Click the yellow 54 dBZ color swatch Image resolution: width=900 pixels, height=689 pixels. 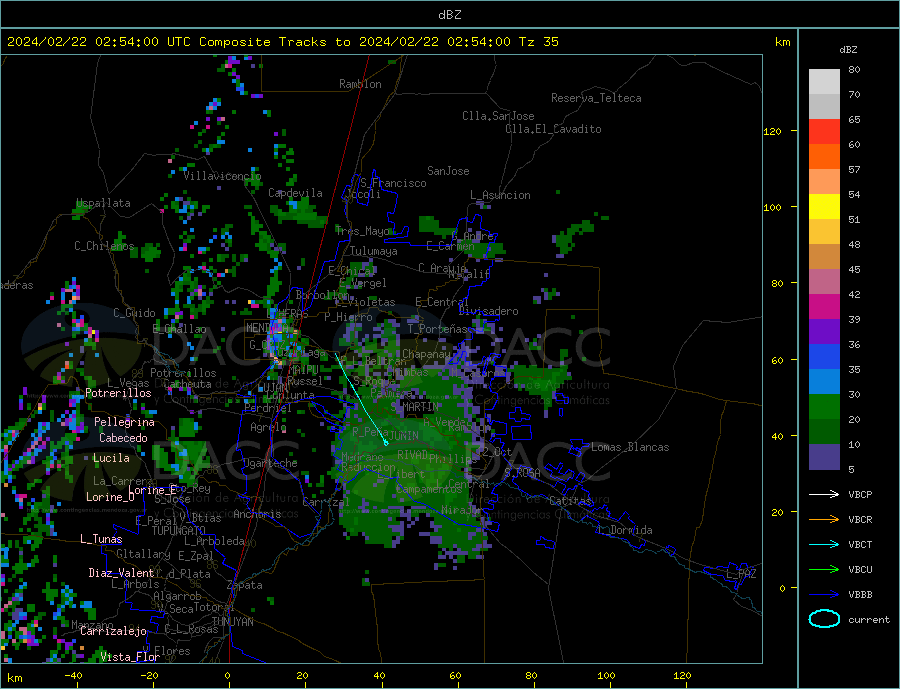coord(824,206)
